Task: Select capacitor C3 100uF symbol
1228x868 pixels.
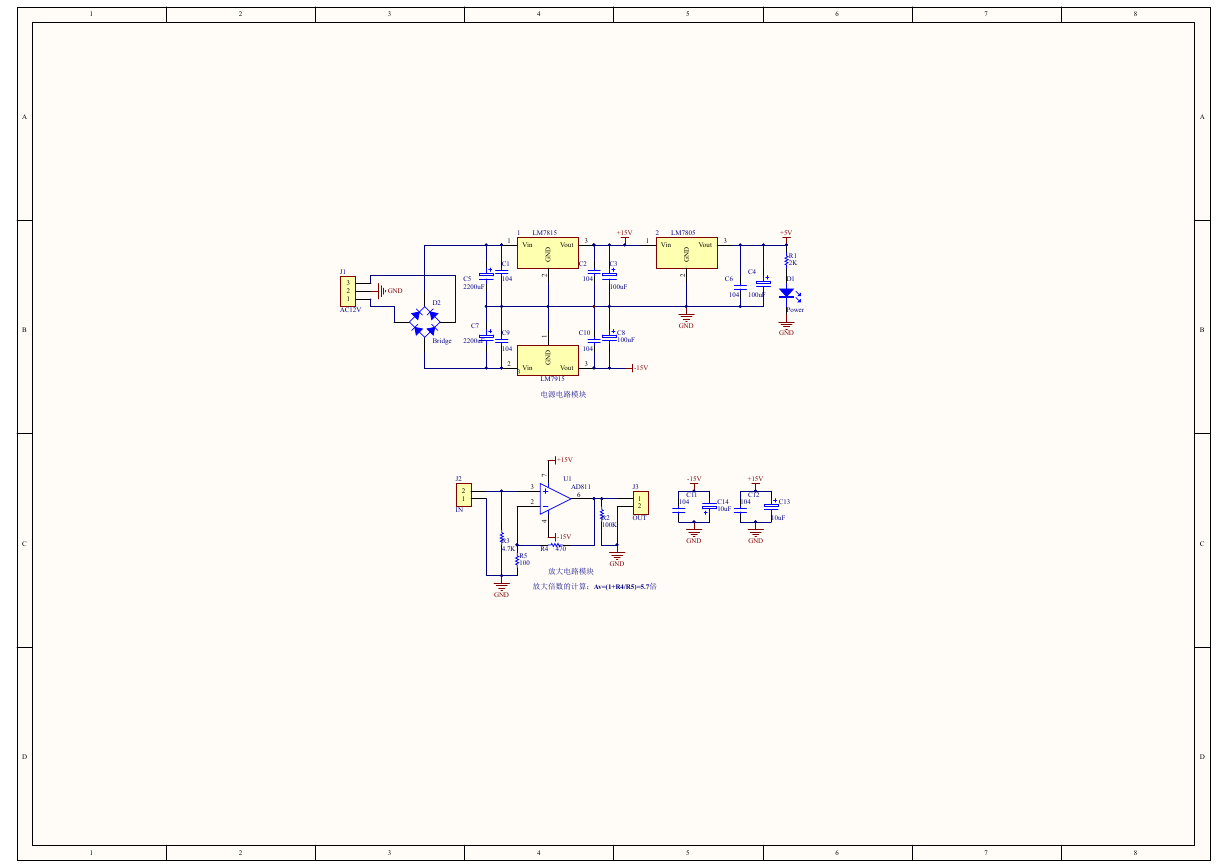Action: (609, 274)
